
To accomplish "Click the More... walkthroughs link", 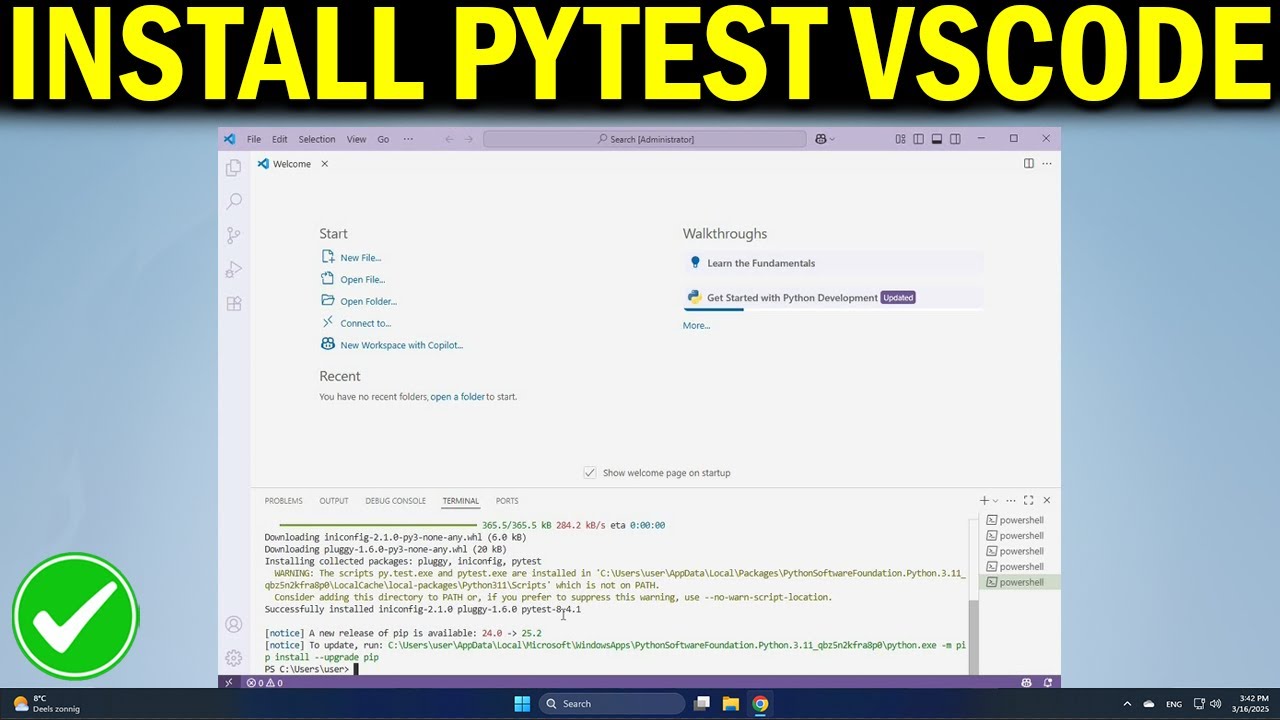I will (x=697, y=325).
